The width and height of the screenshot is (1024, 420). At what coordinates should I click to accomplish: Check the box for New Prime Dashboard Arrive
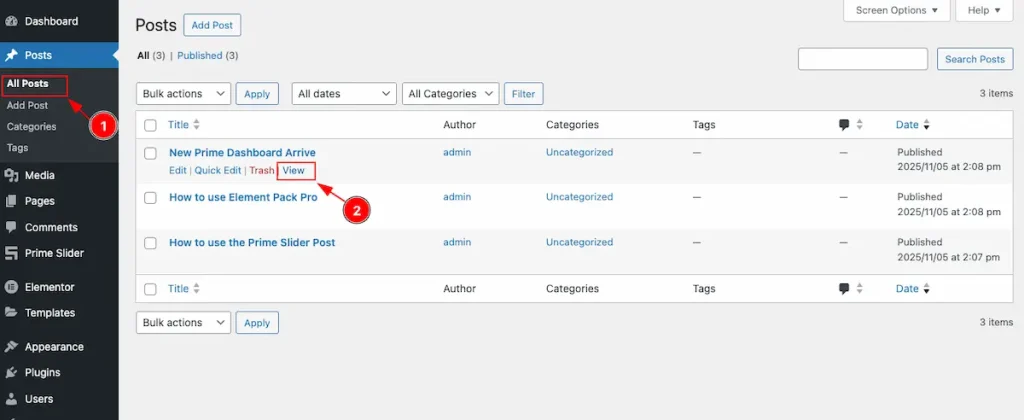(150, 153)
